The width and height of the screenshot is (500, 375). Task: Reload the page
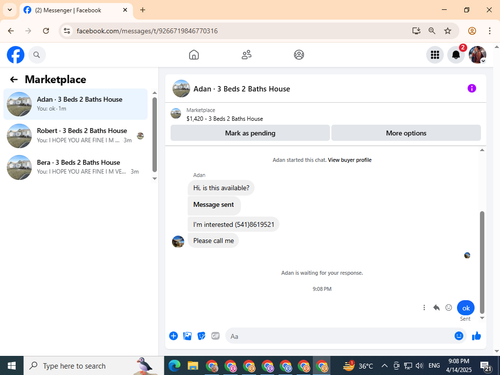(x=46, y=31)
